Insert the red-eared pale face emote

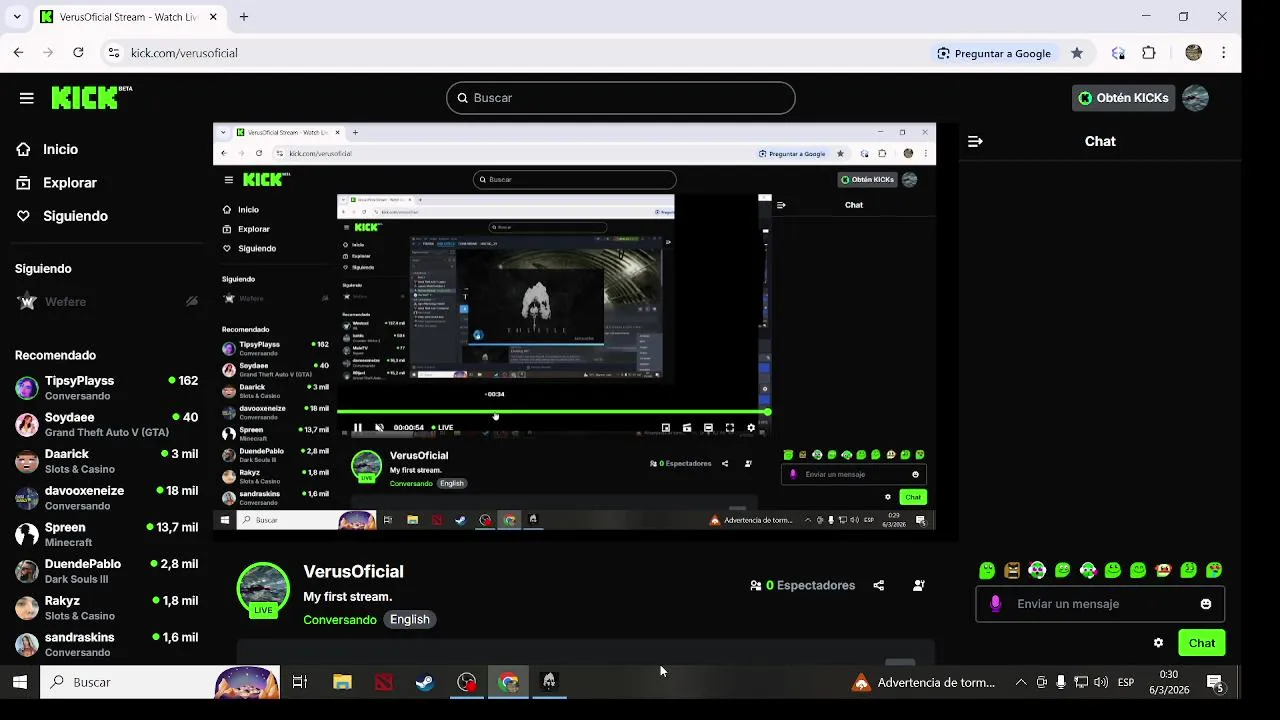[x=1163, y=571]
